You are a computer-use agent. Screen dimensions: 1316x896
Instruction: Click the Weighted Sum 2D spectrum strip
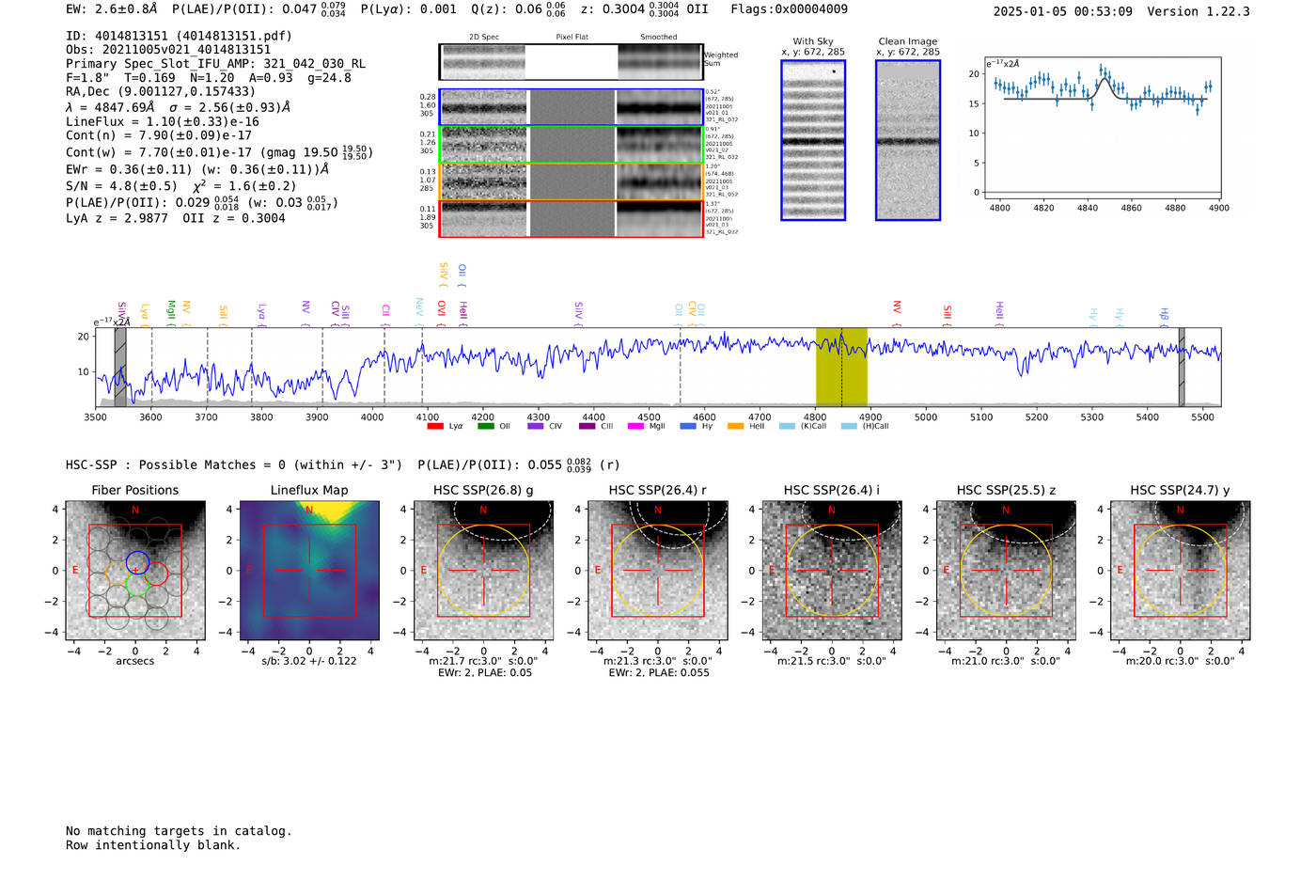[572, 62]
